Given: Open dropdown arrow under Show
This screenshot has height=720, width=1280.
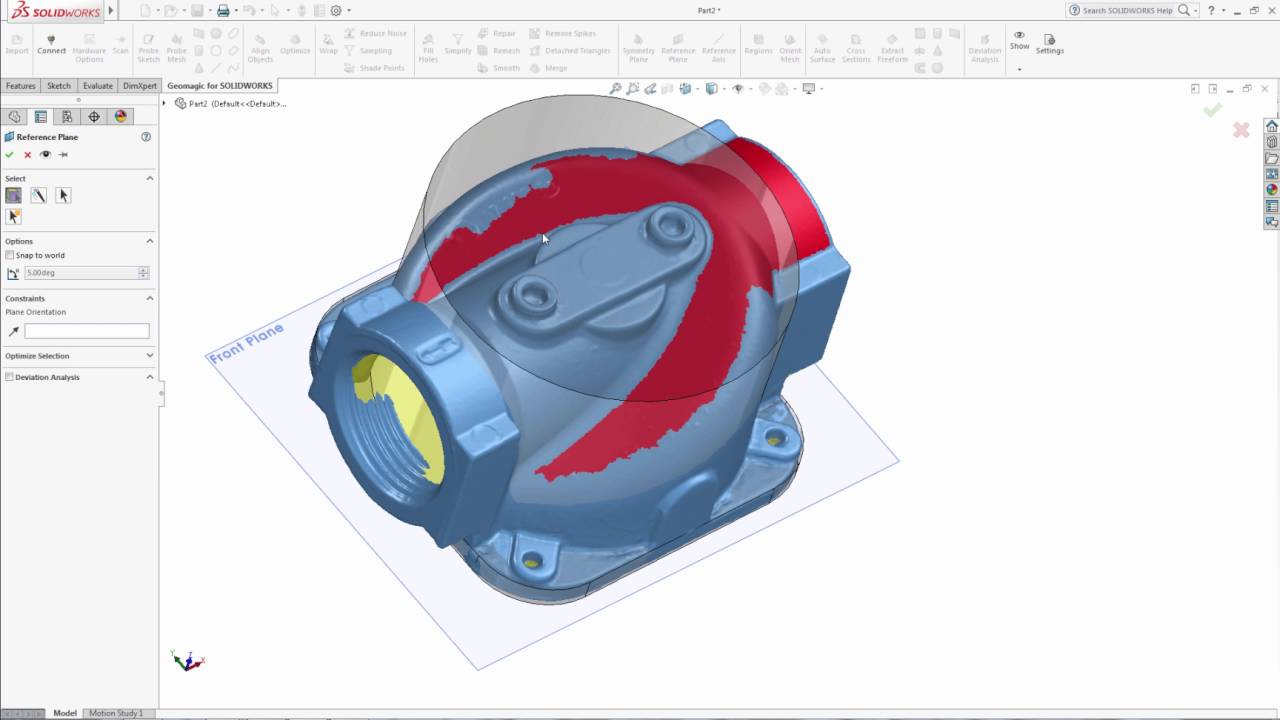Looking at the screenshot, I should point(1019,69).
